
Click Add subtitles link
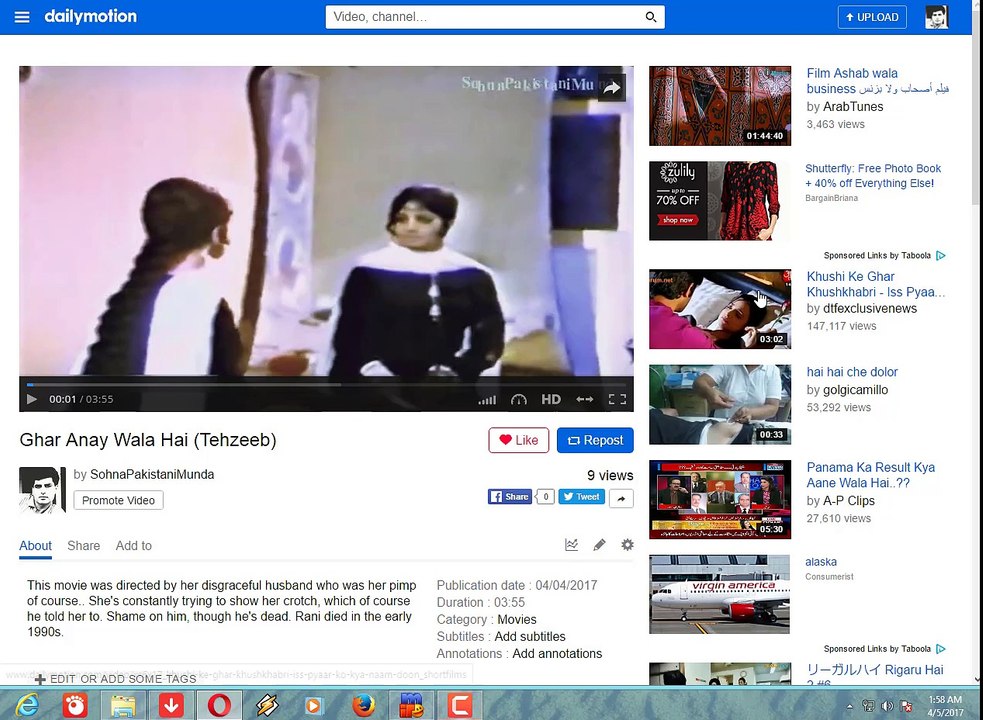(x=530, y=637)
